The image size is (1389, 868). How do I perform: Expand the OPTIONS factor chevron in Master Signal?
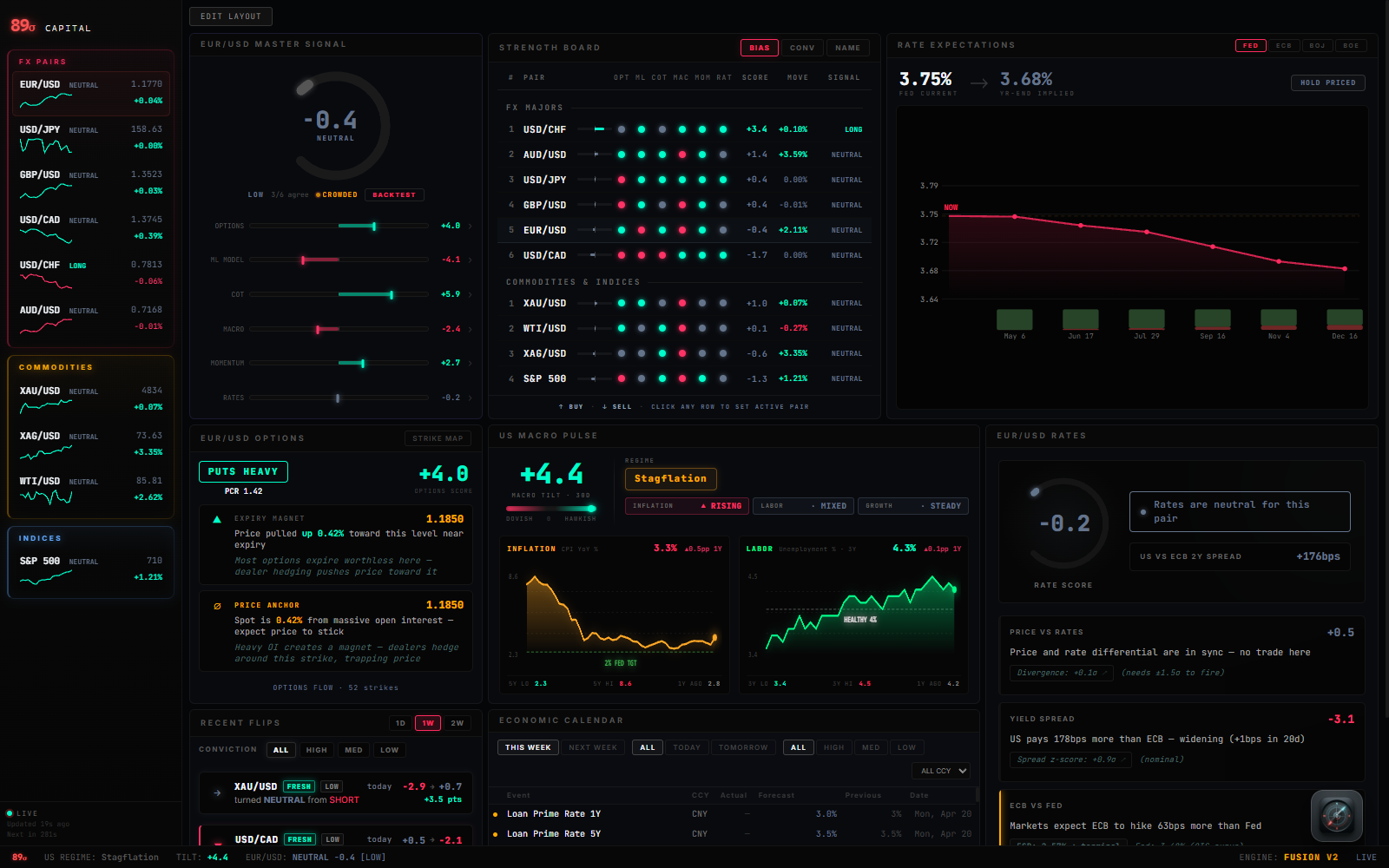[x=470, y=225]
